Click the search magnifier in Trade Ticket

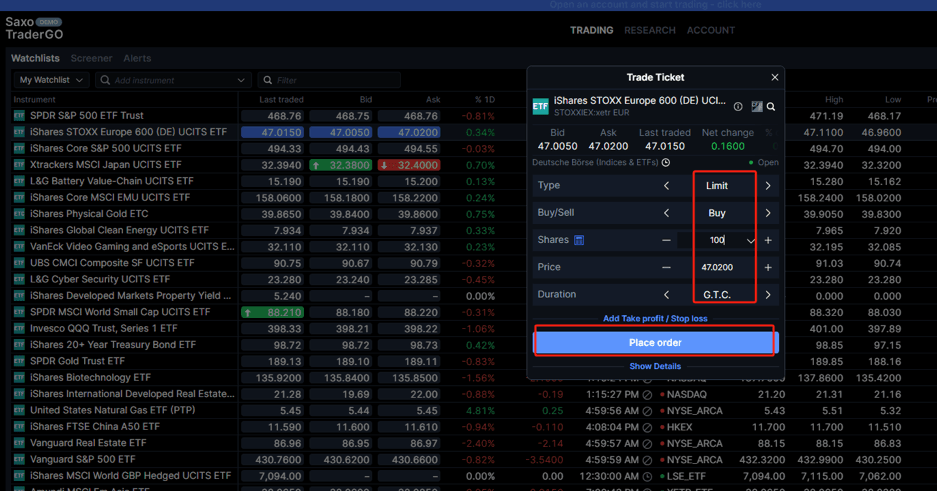pos(771,107)
